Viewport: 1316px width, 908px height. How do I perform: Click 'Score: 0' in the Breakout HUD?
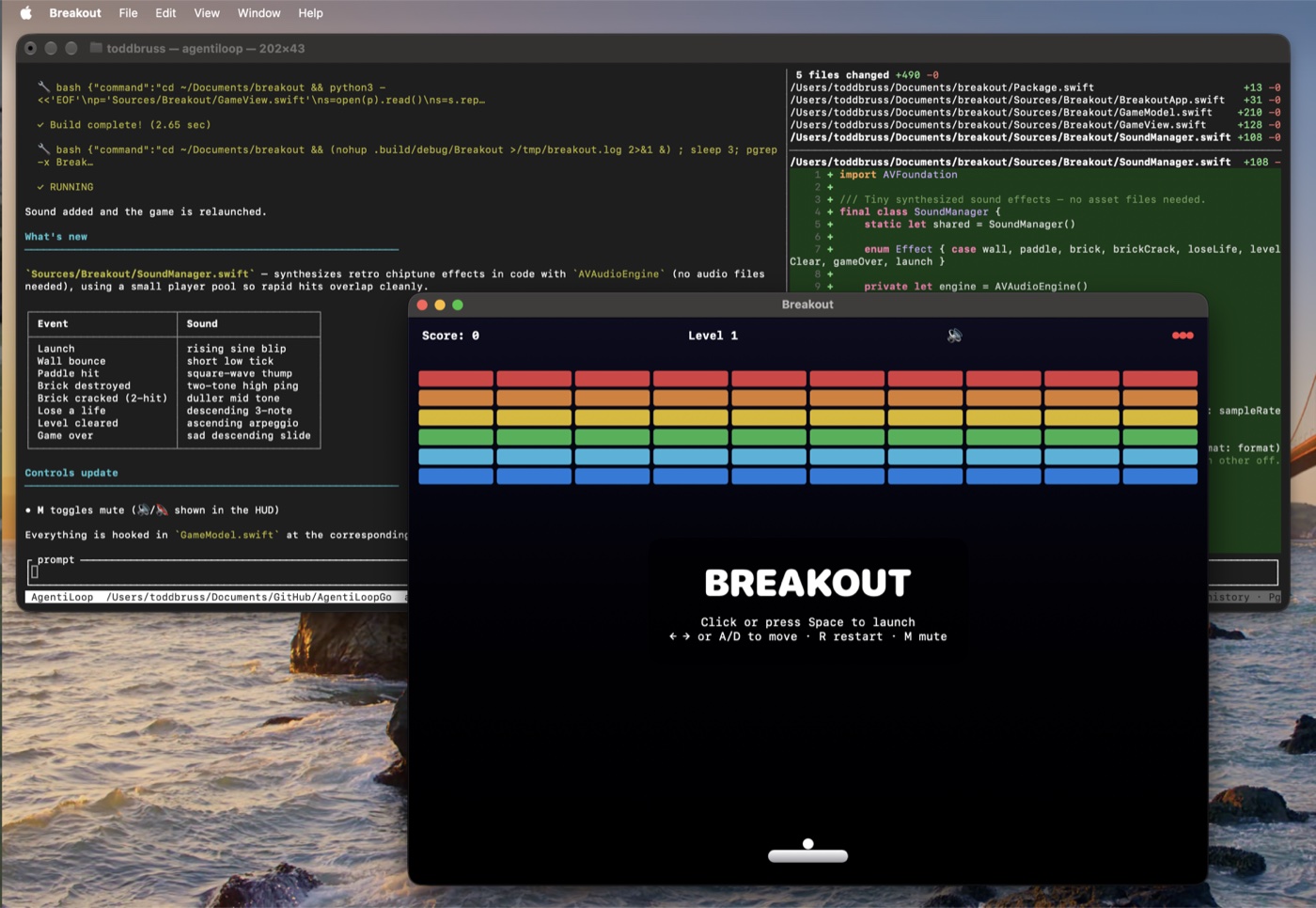pos(450,336)
